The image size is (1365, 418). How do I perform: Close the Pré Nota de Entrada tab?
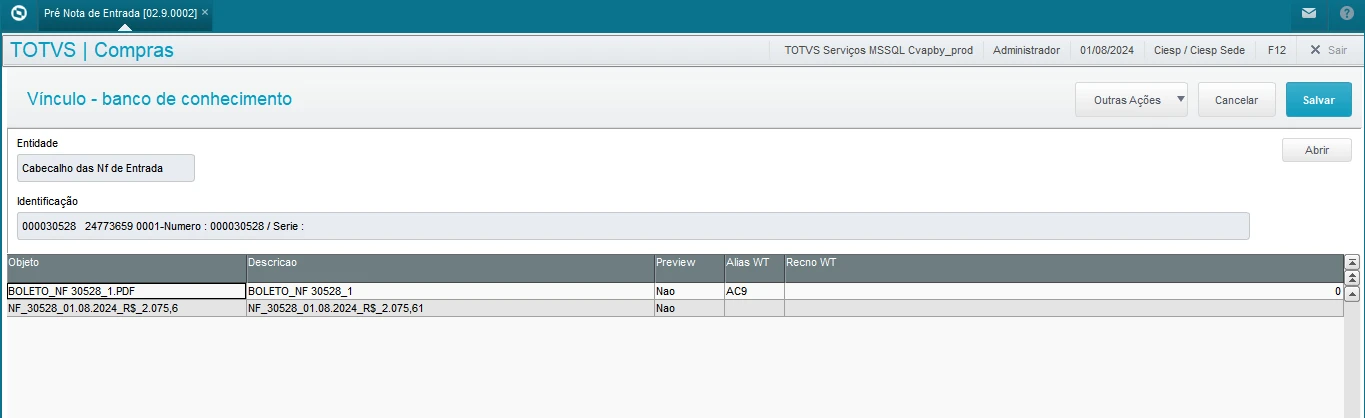[x=205, y=12]
